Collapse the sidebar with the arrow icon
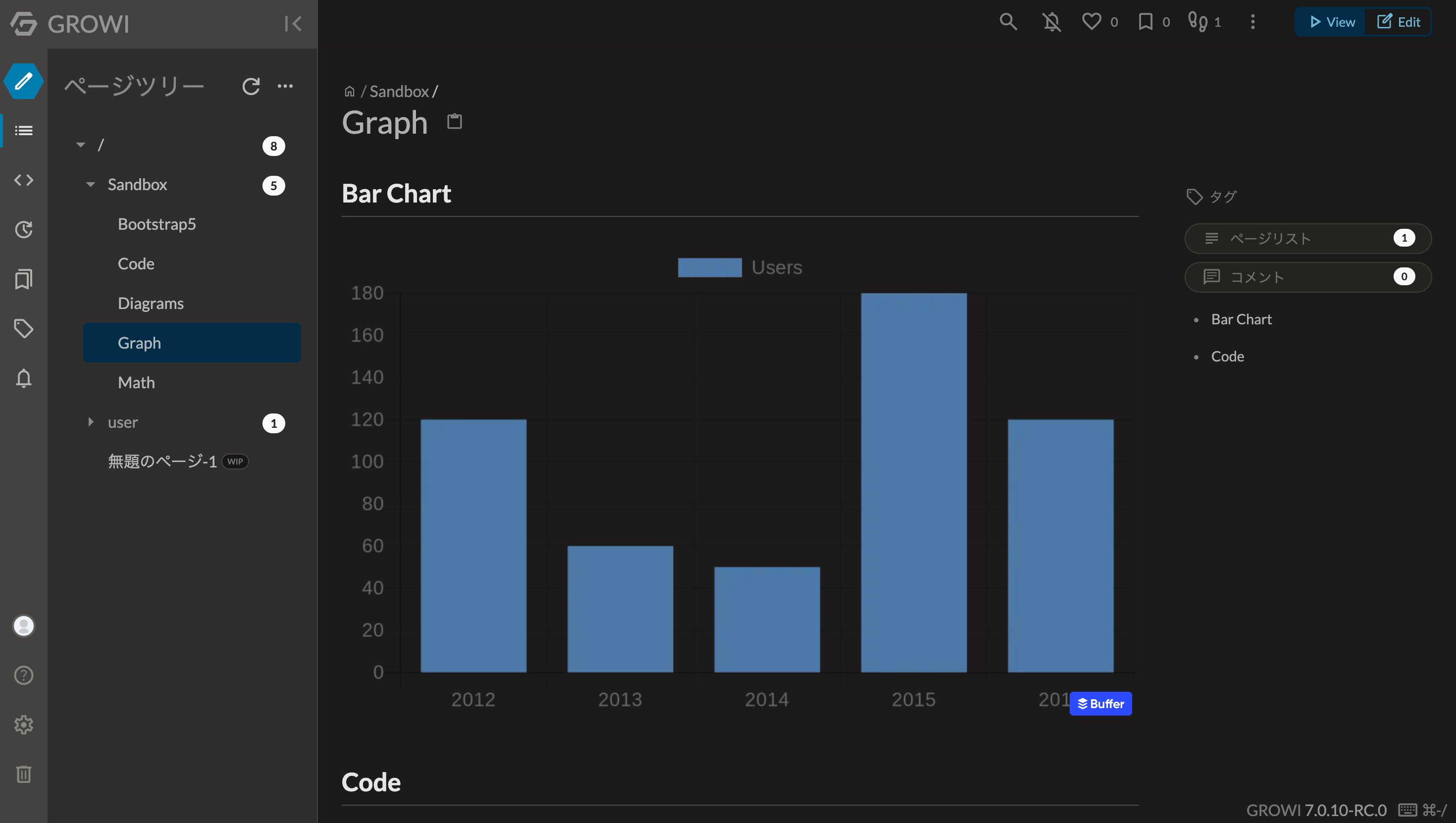This screenshot has height=823, width=1456. [x=293, y=24]
